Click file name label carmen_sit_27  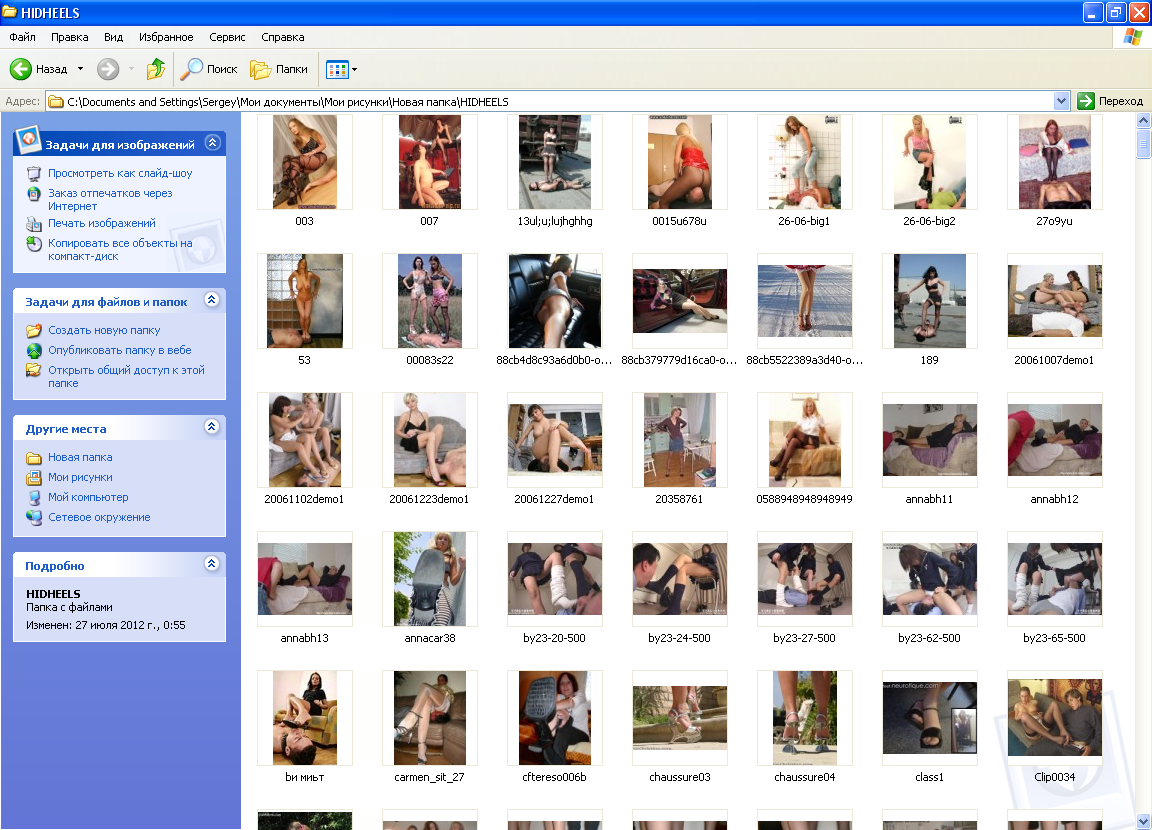(x=429, y=777)
